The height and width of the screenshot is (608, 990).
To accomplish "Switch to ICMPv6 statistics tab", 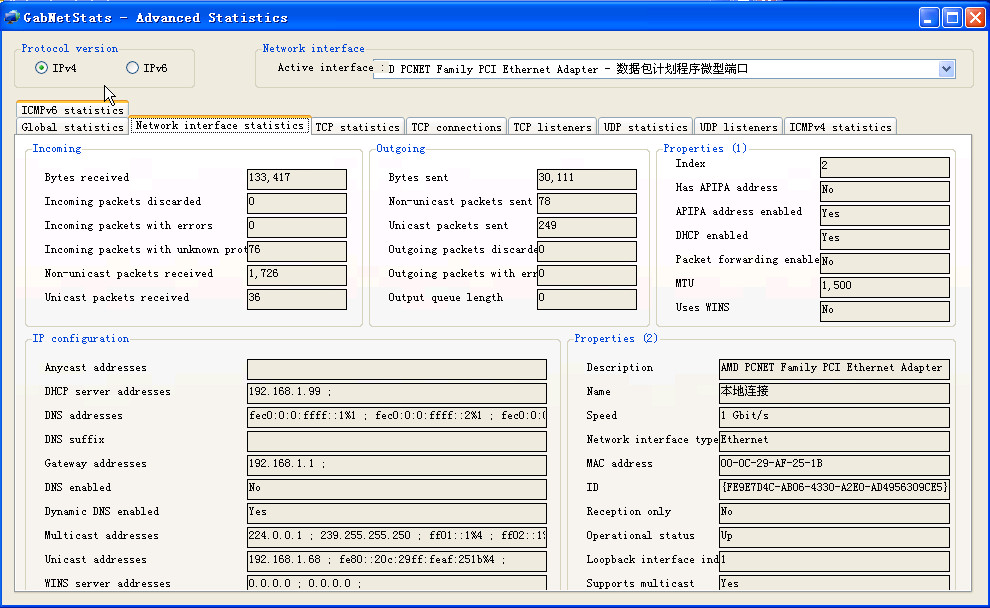I will [x=72, y=110].
